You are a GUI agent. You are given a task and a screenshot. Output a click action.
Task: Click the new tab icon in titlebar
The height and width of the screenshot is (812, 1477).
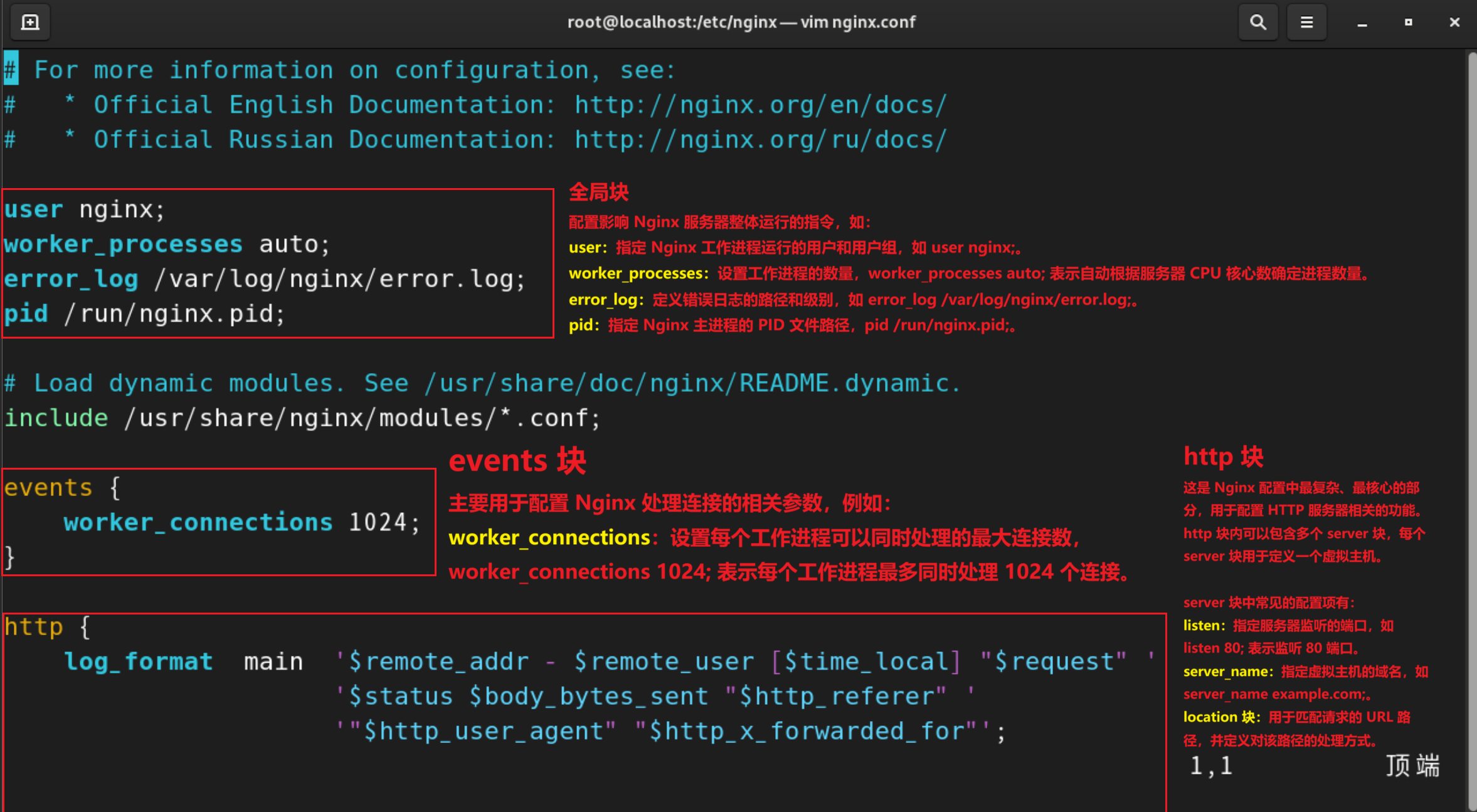[29, 23]
